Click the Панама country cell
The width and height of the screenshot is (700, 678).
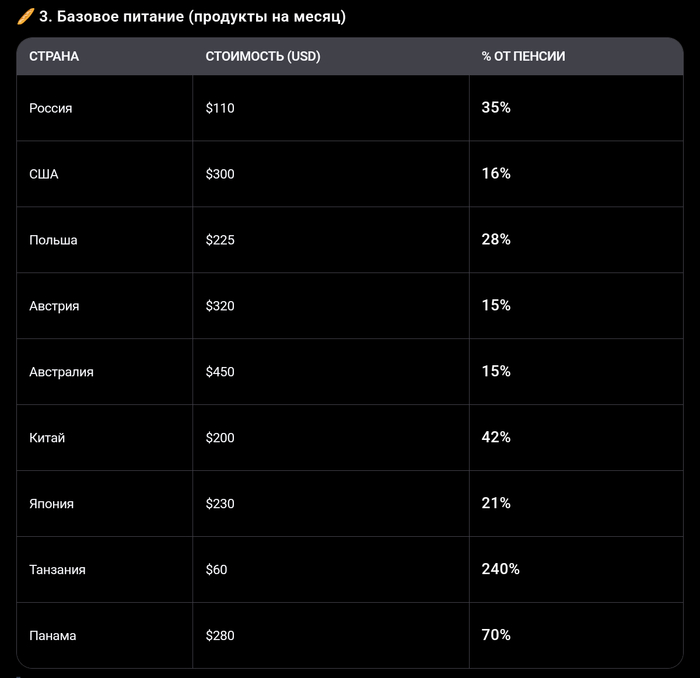pos(53,636)
